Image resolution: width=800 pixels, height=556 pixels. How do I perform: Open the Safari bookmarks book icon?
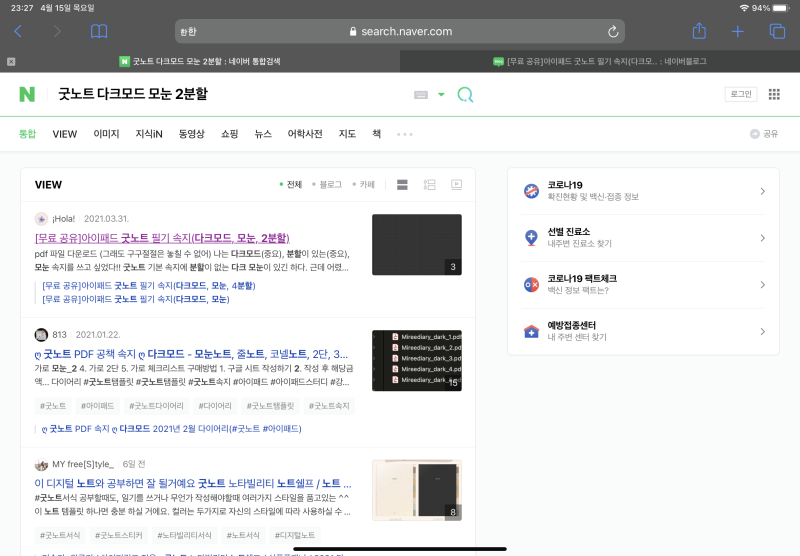[99, 32]
